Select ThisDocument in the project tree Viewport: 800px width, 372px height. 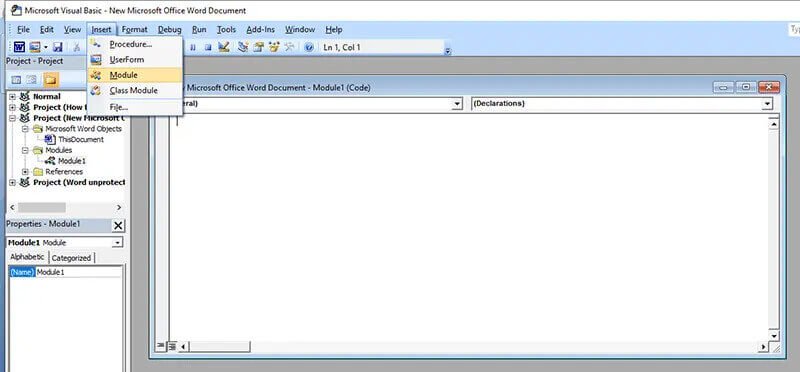point(81,139)
